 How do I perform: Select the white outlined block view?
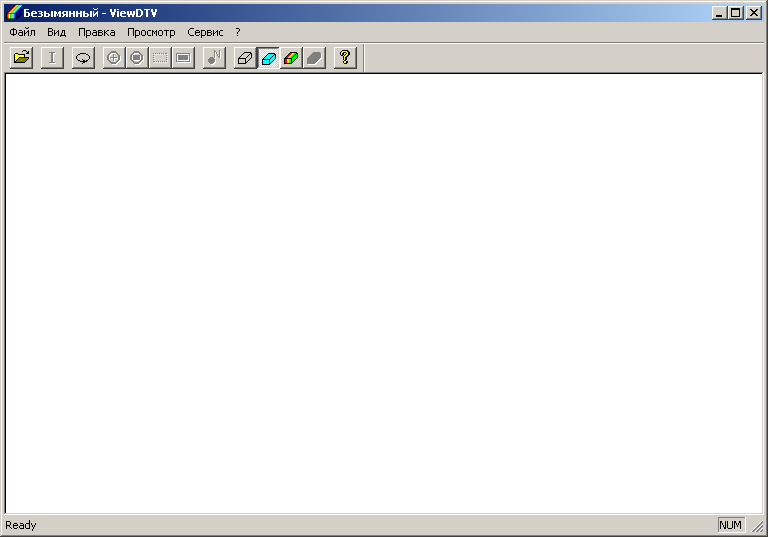pos(245,58)
